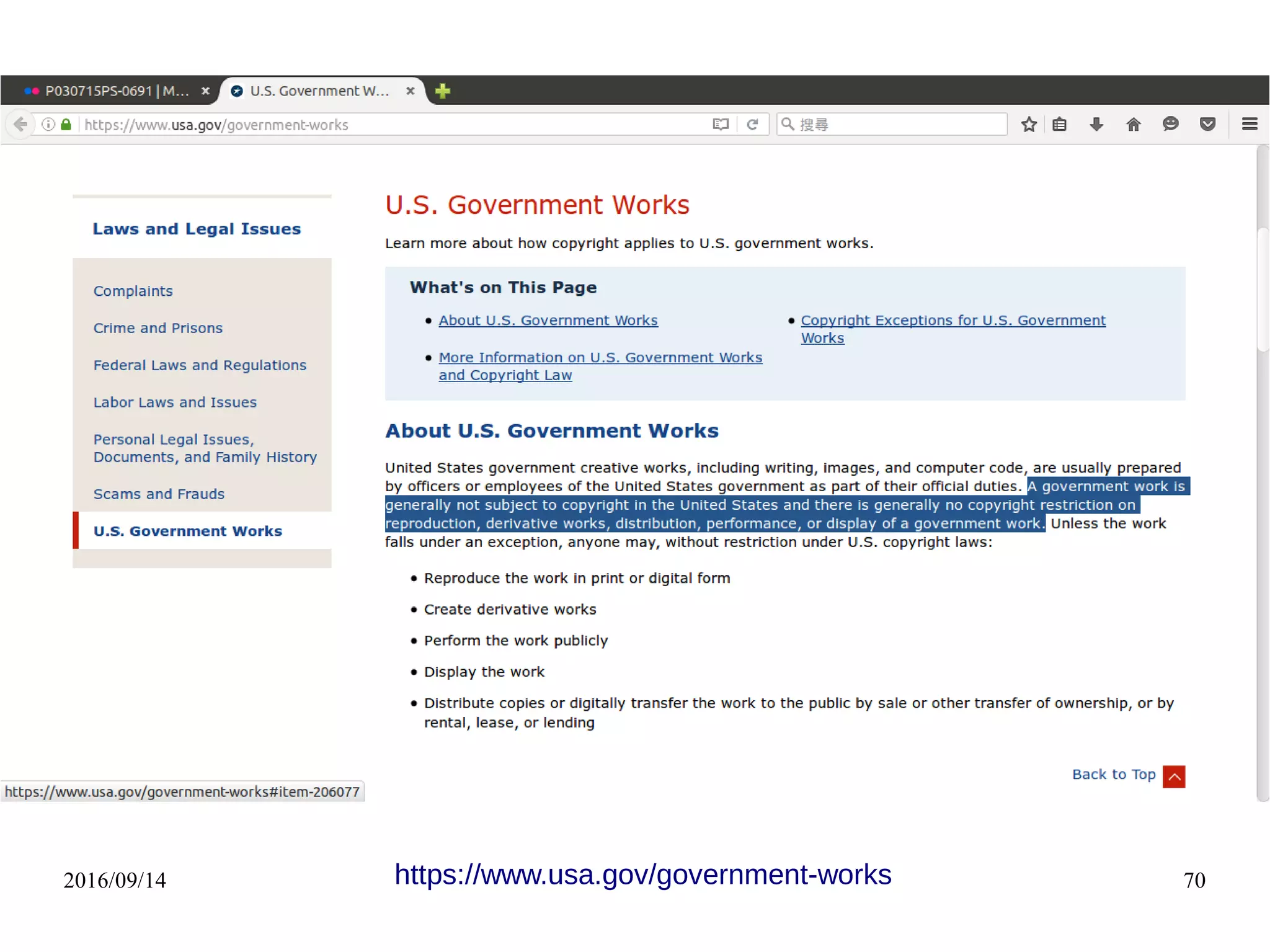Open the bookmarks list icon
Image resolution: width=1270 pixels, height=952 pixels.
tap(1060, 125)
